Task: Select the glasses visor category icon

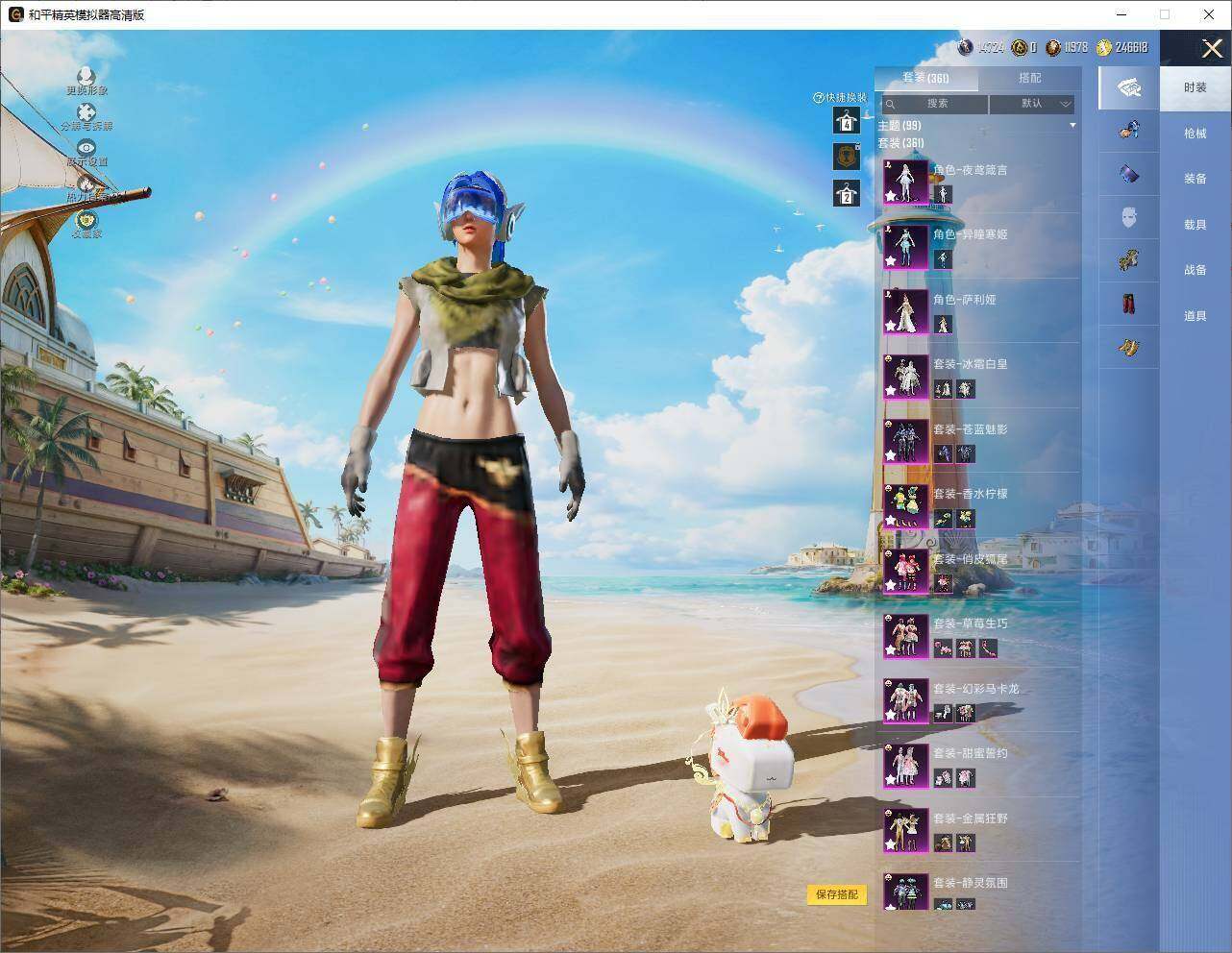Action: (1129, 174)
